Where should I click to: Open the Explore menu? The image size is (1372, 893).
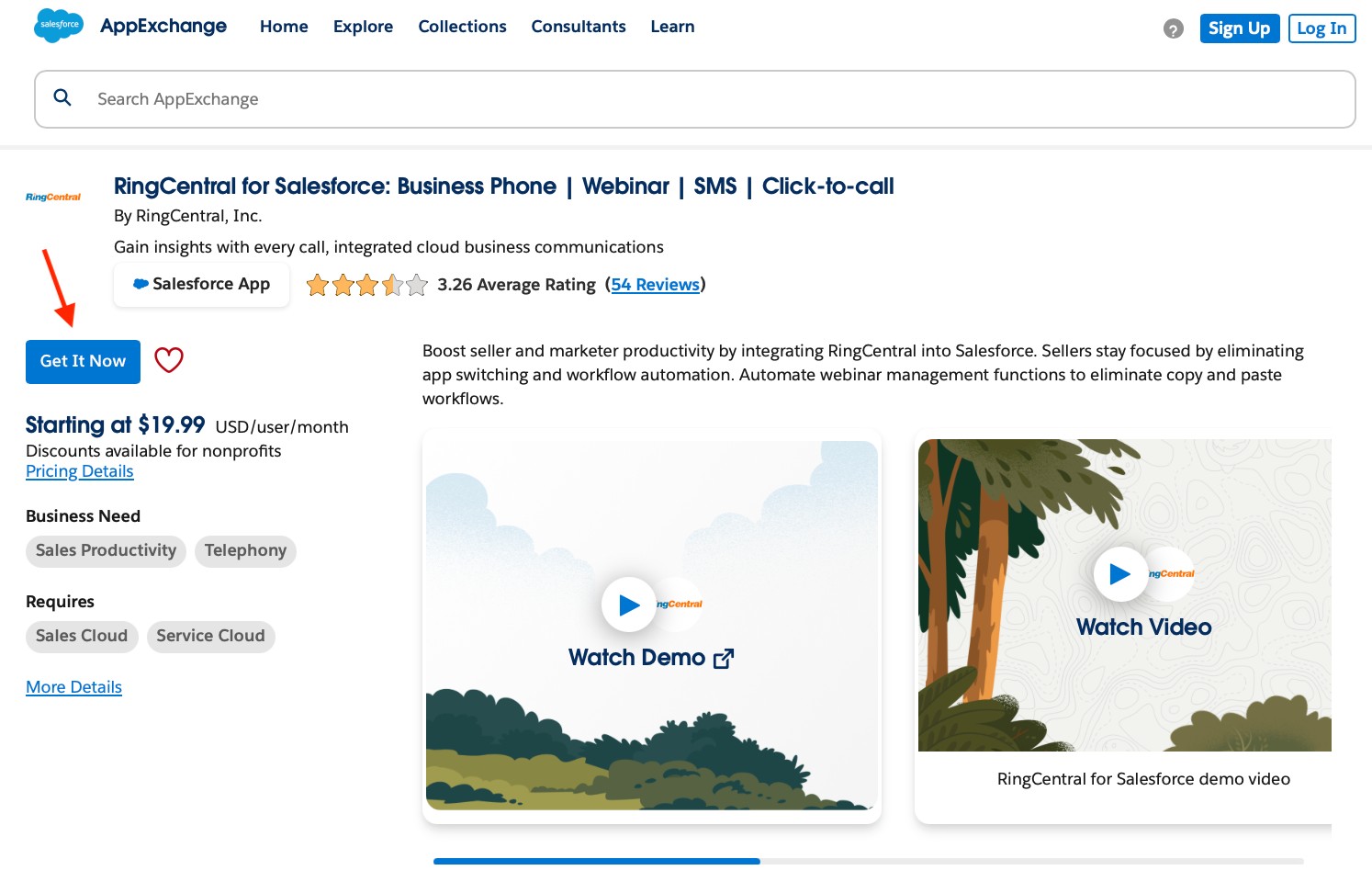coord(363,27)
